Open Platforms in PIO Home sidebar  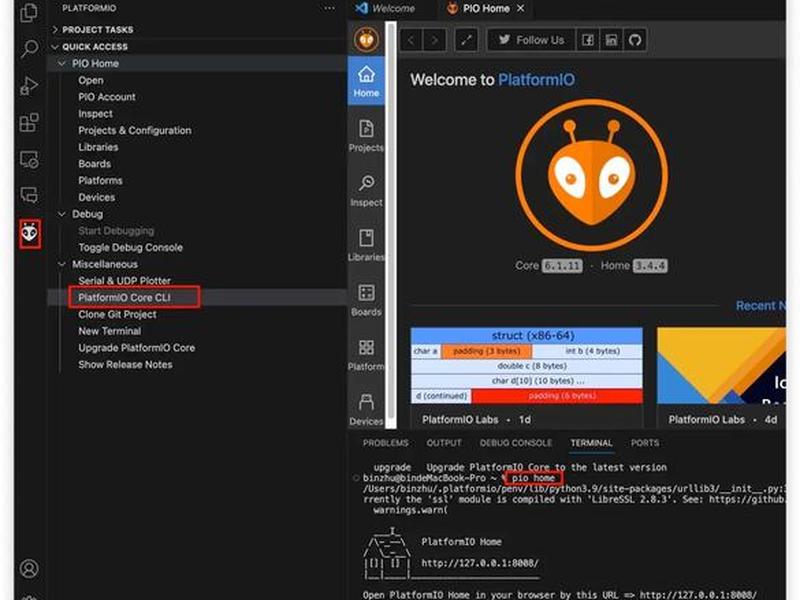[366, 355]
